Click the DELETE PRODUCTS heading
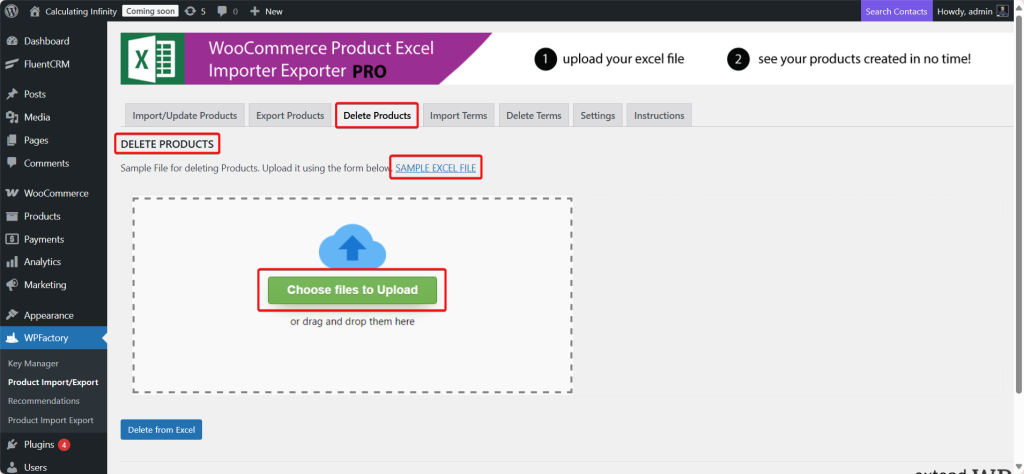 [x=167, y=144]
